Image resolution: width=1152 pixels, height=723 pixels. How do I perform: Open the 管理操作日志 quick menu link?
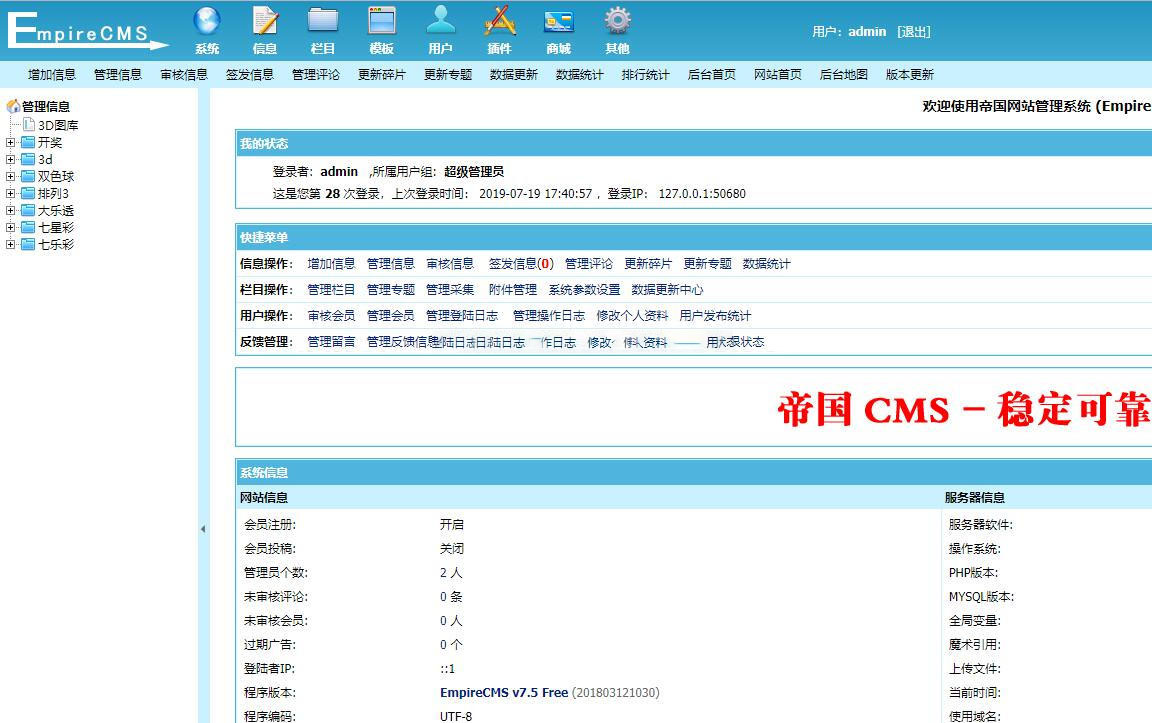click(x=549, y=316)
